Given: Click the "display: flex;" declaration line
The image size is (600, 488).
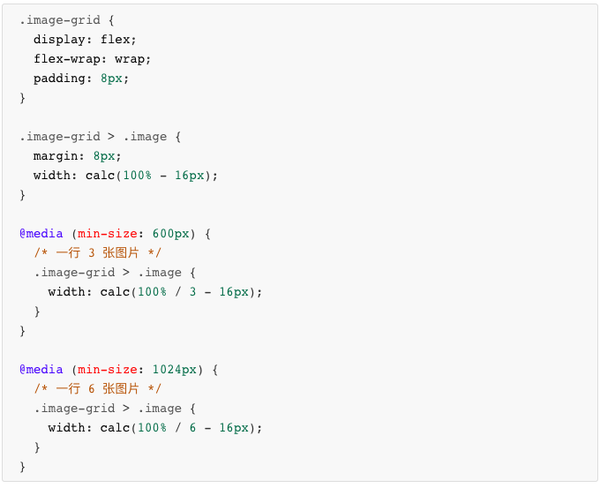Looking at the screenshot, I should pyautogui.click(x=84, y=39).
